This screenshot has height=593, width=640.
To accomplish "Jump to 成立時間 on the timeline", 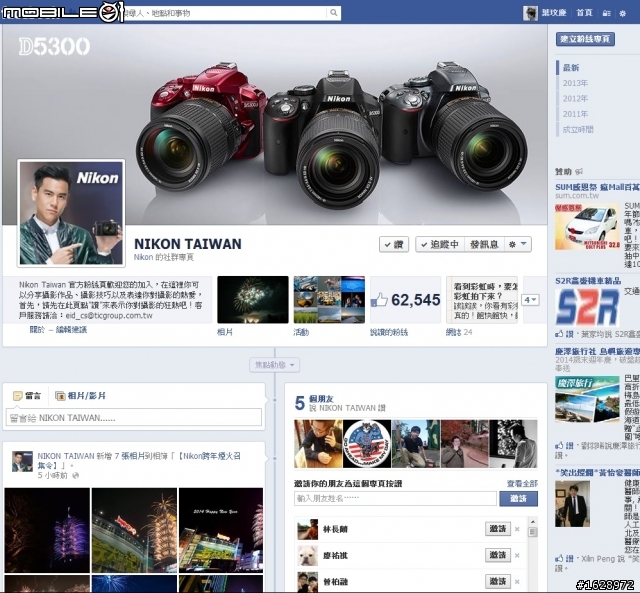I will click(578, 130).
